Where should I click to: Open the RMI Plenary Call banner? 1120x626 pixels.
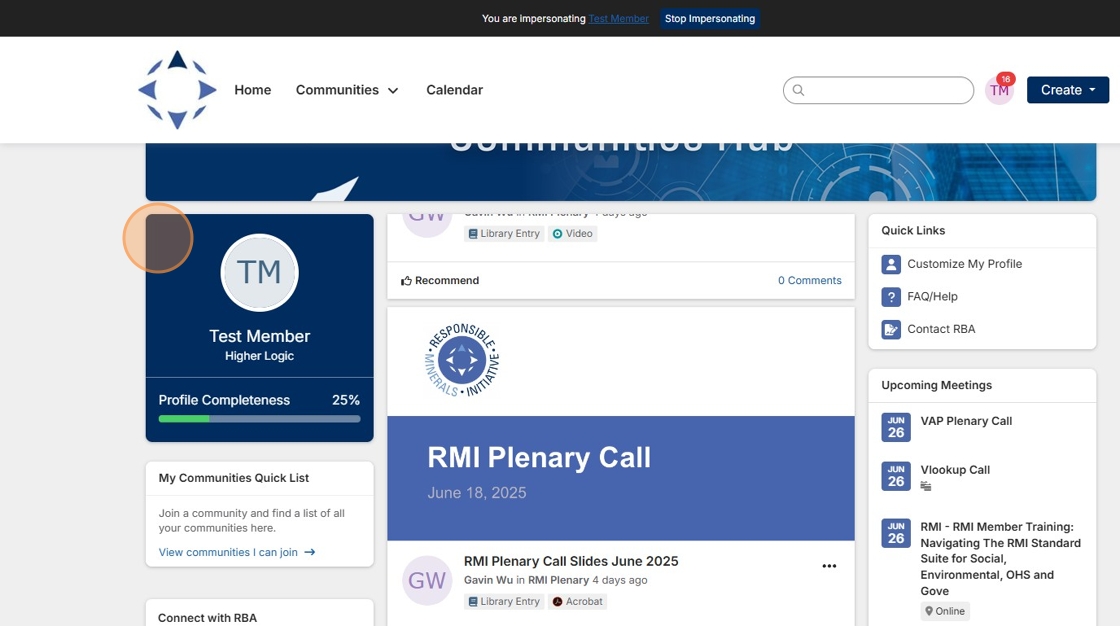tap(621, 478)
